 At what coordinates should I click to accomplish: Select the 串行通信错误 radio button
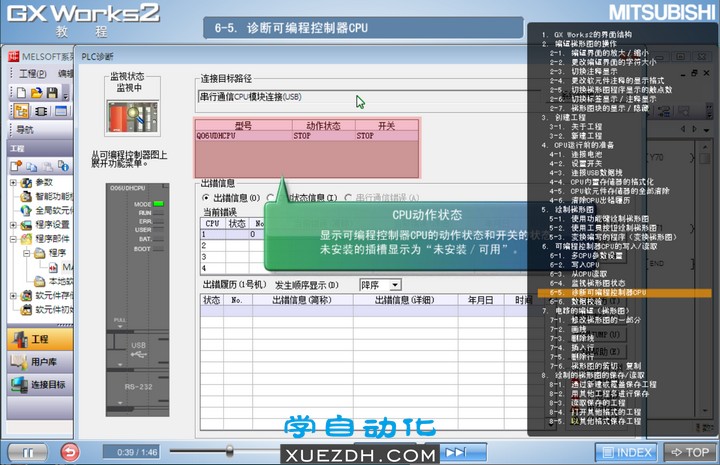tap(349, 198)
